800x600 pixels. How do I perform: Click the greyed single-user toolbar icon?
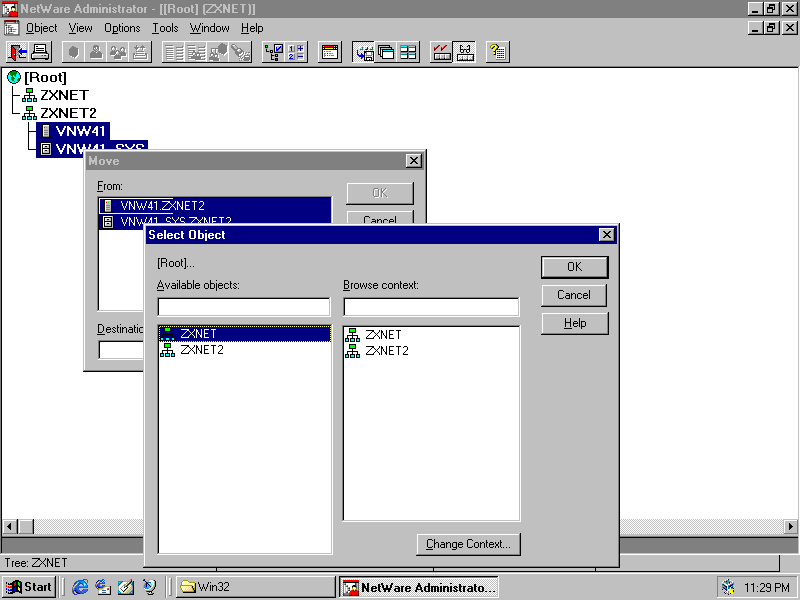(96, 52)
